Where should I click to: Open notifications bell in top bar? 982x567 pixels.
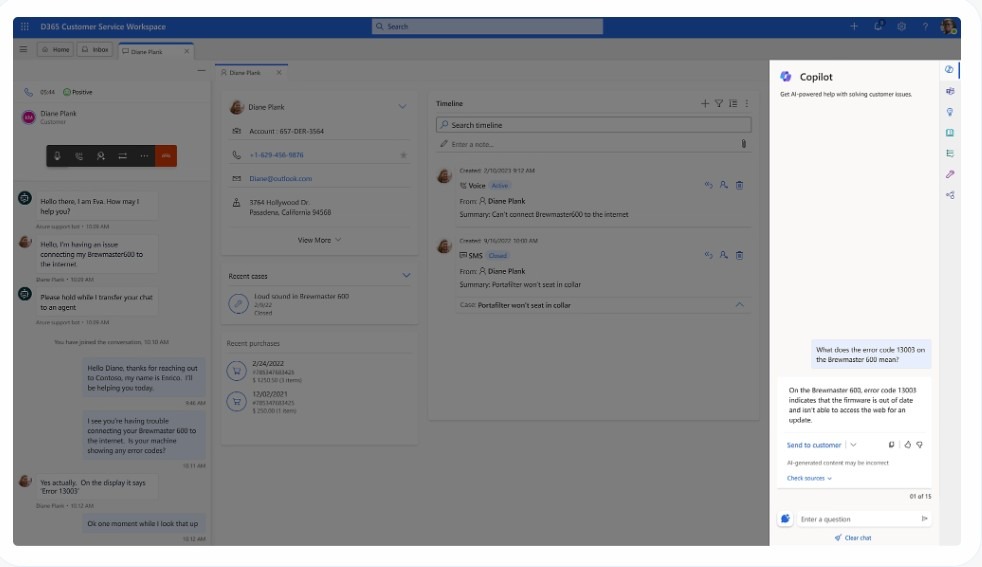pyautogui.click(x=878, y=26)
